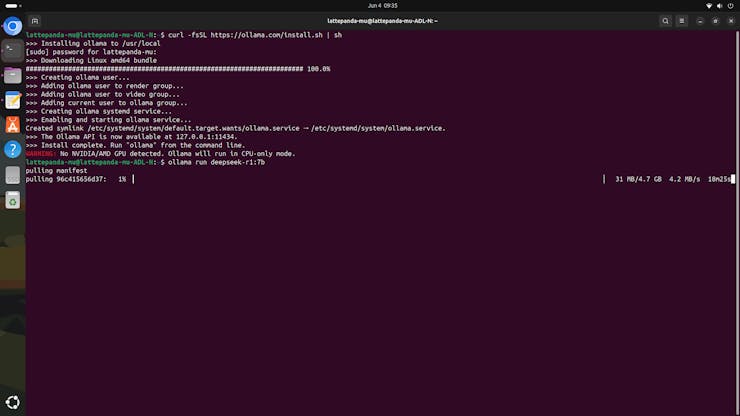The width and height of the screenshot is (740, 416).
Task: Click the new tab button in the terminal
Action: 35,21
